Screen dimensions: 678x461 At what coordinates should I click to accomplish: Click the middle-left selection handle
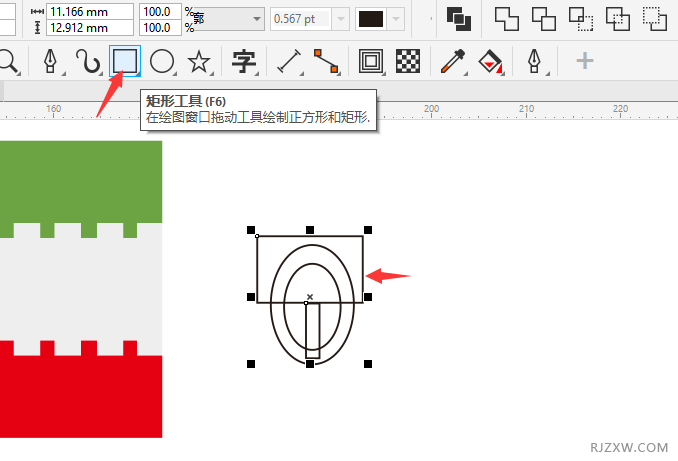251,297
